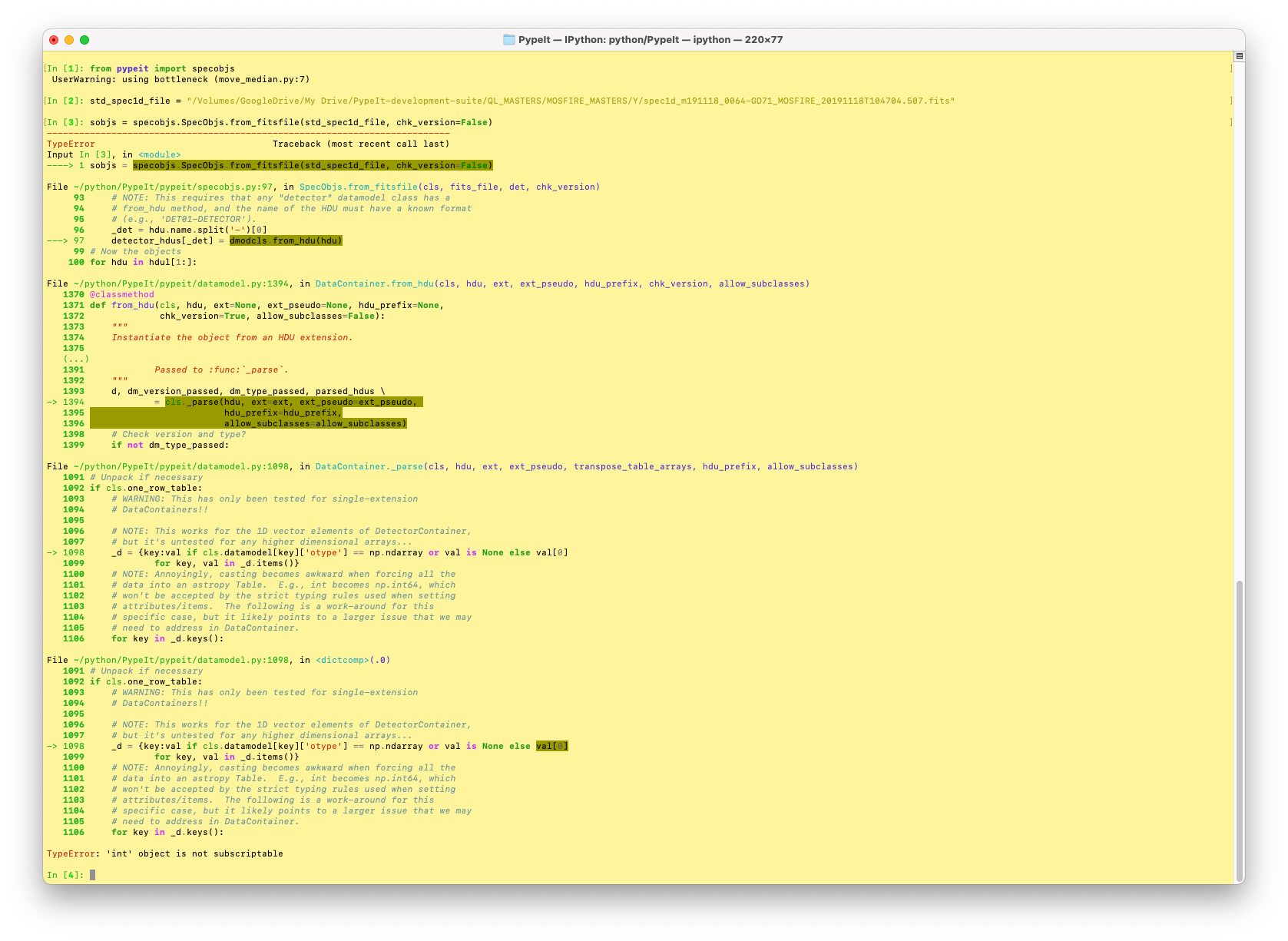This screenshot has width=1288, height=941.
Task: Click the blinking cursor at the In [4] prompt
Action: click(x=92, y=874)
